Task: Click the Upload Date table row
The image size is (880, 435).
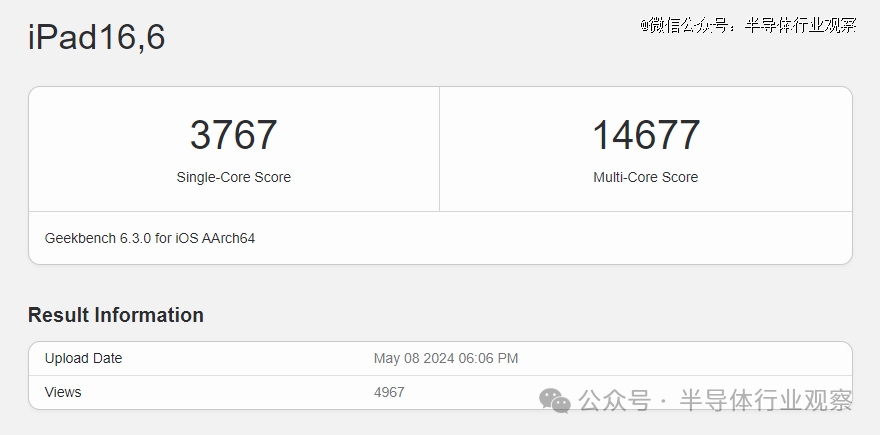Action: pyautogui.click(x=441, y=359)
